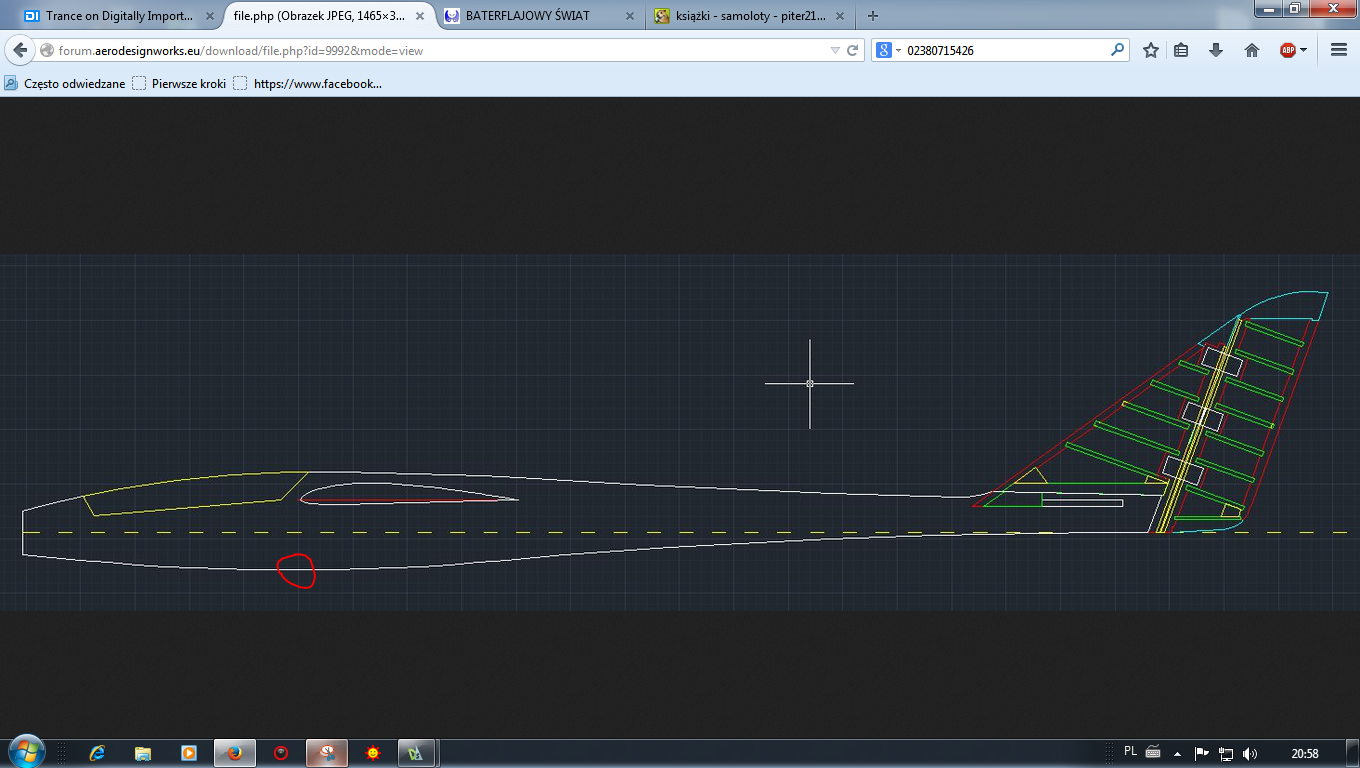Viewport: 1360px width, 768px height.
Task: Click the browser Back arrow button
Action: click(20, 50)
